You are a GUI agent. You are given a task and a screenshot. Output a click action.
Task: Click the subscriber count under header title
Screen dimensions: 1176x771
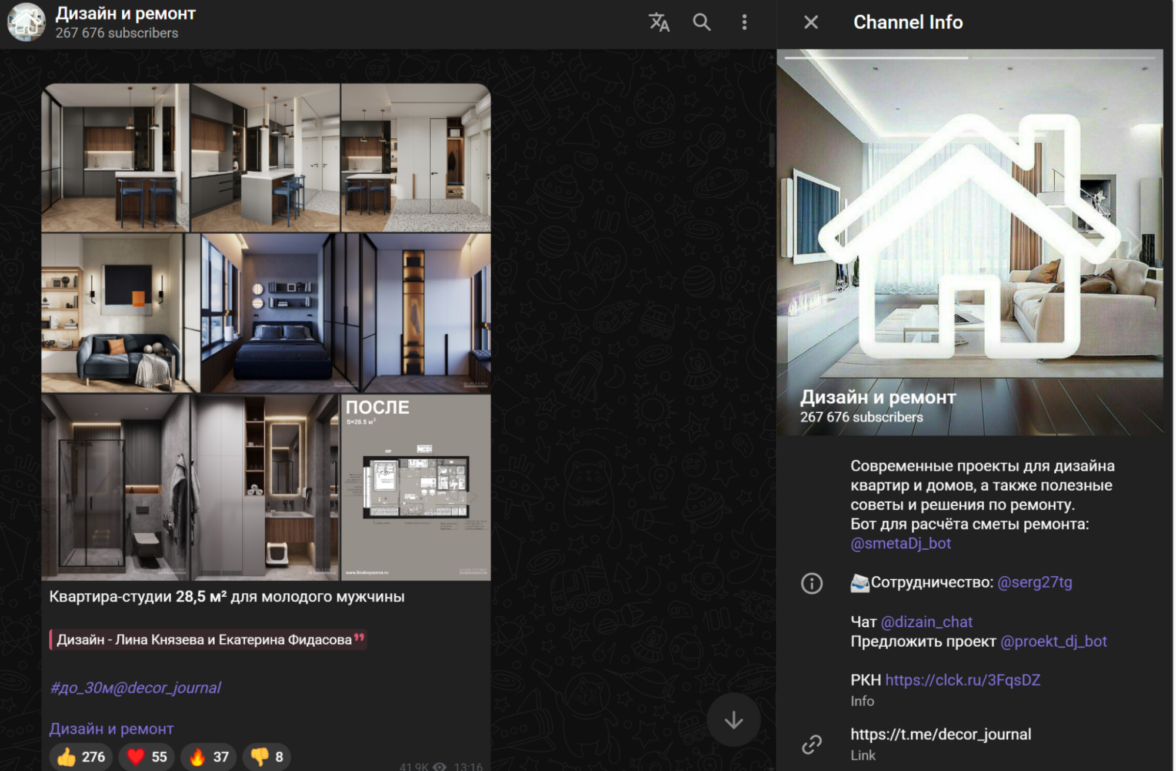pos(117,33)
